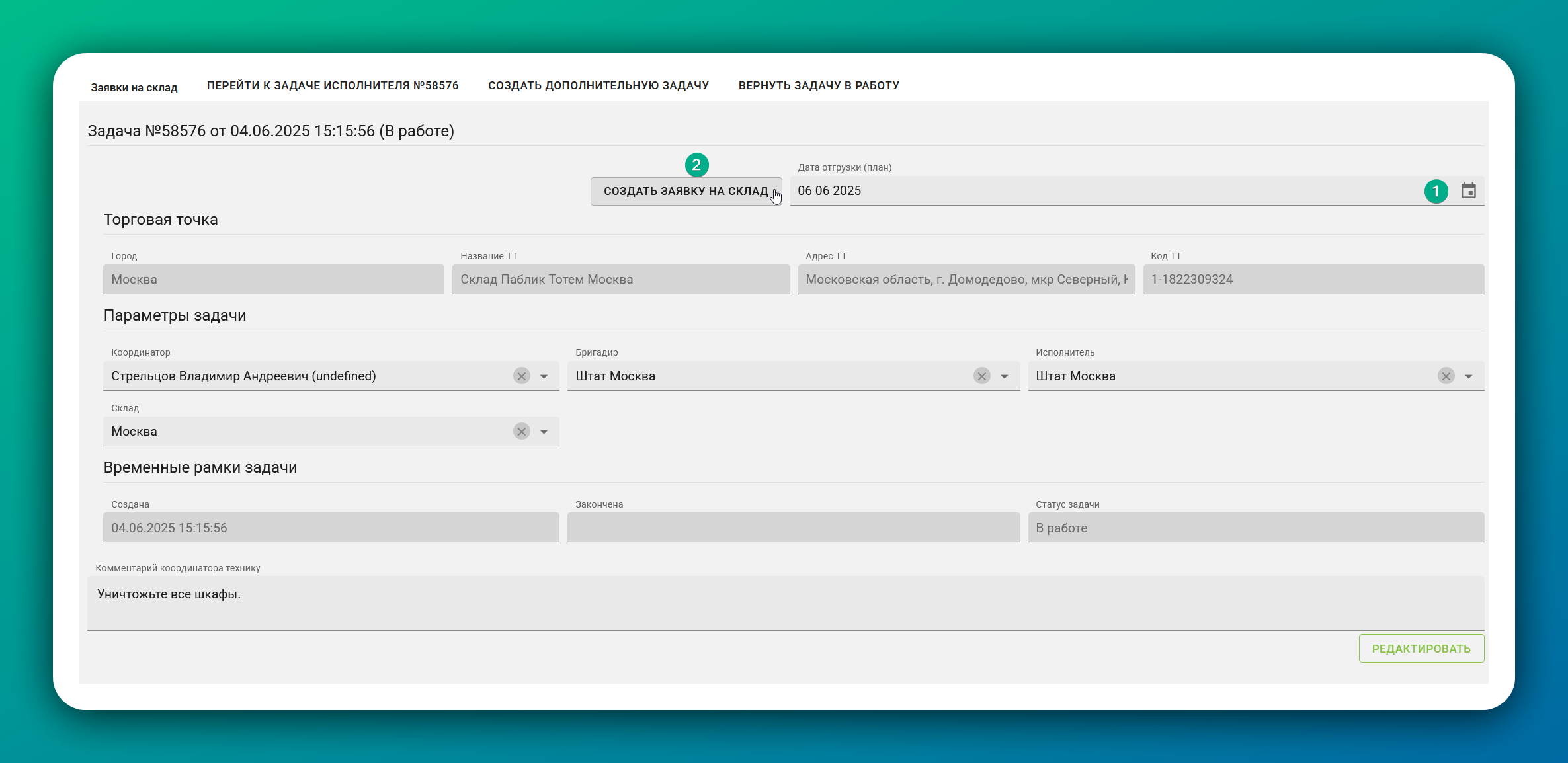Click Создать заявку на склад button
Image resolution: width=1568 pixels, height=763 pixels.
686,191
